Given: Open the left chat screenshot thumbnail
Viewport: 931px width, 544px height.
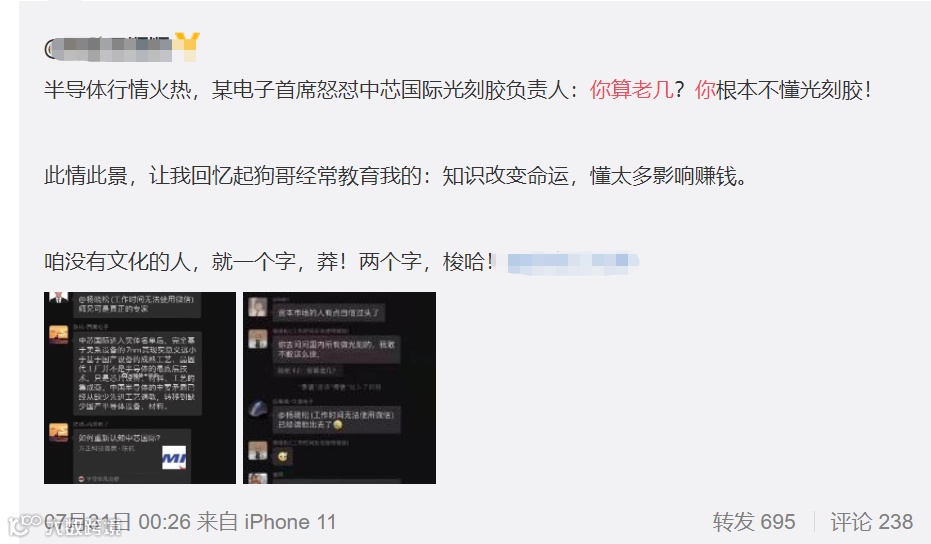Looking at the screenshot, I should tap(140, 388).
